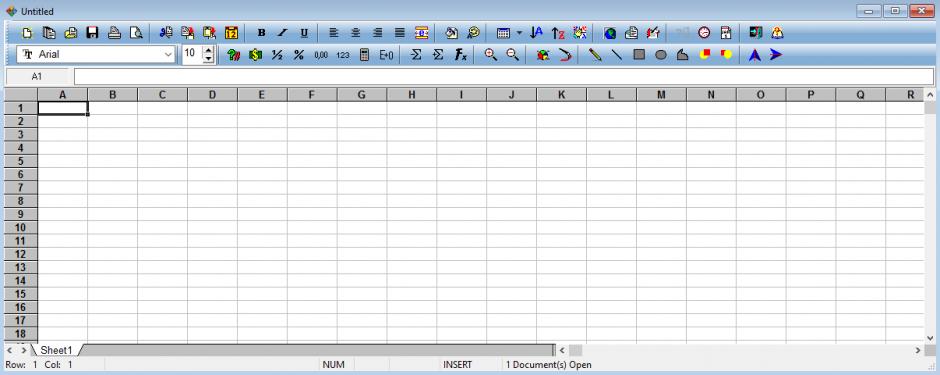
Task: Click vertical scrollbar up arrow
Action: click(930, 95)
